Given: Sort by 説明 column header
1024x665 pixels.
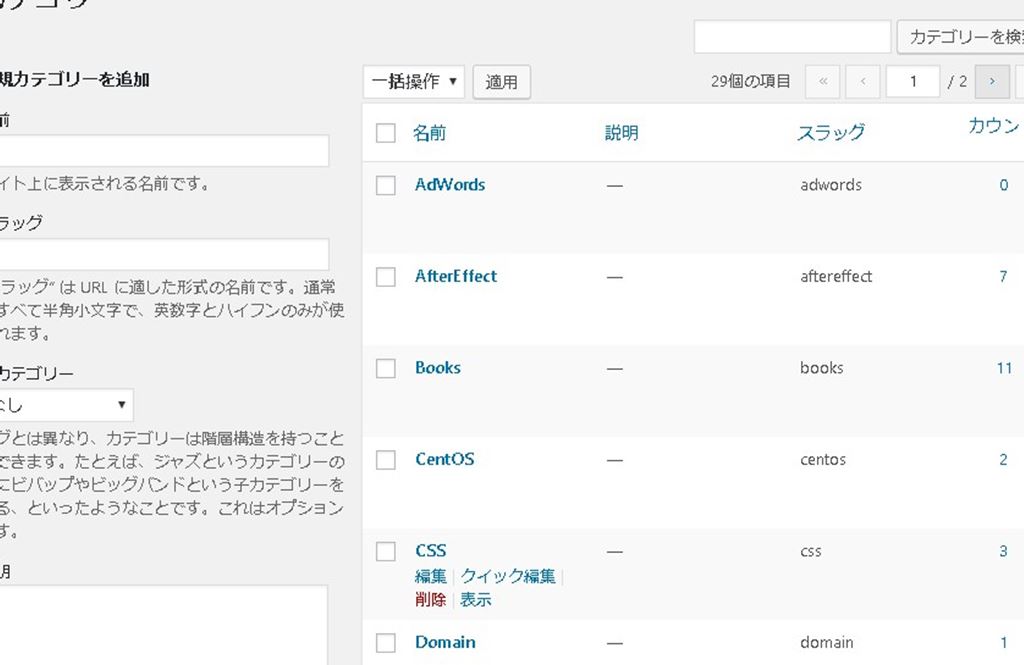Looking at the screenshot, I should (621, 133).
